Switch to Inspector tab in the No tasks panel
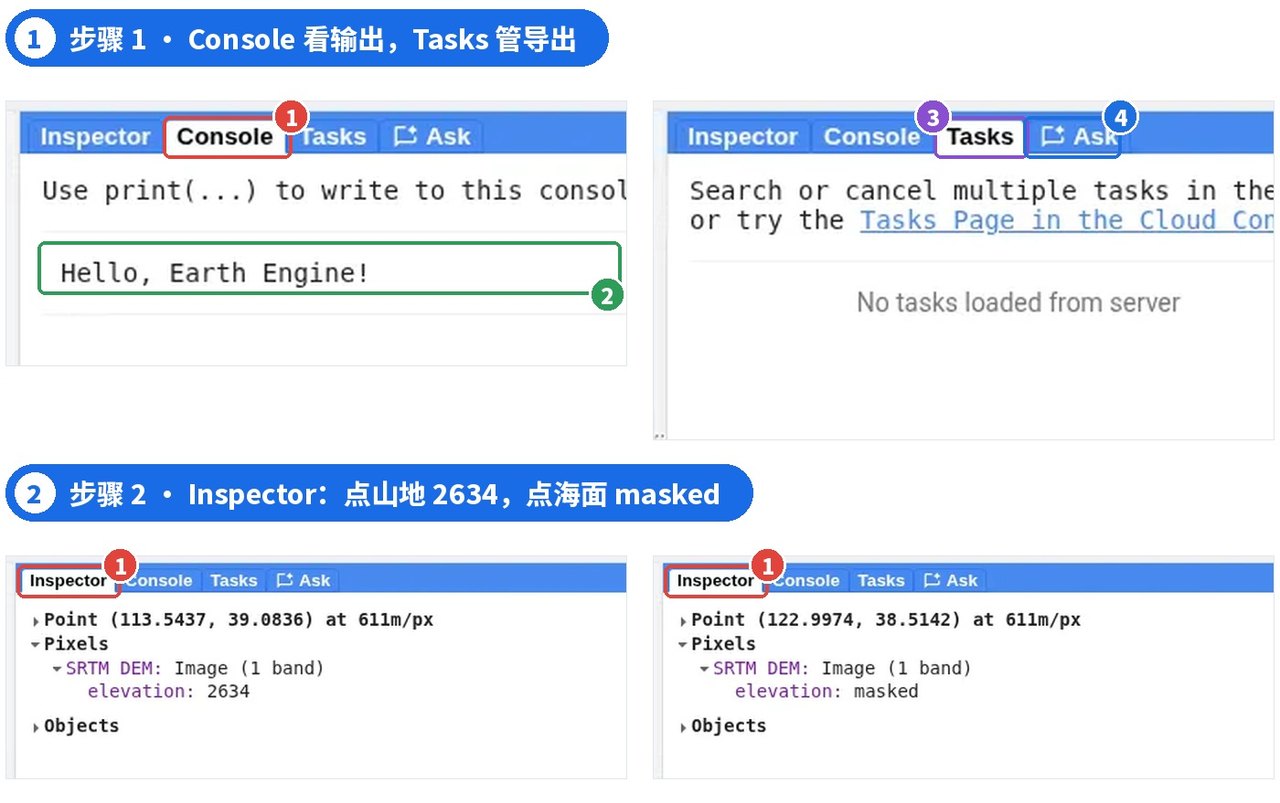The height and width of the screenshot is (803, 1280). coord(742,137)
